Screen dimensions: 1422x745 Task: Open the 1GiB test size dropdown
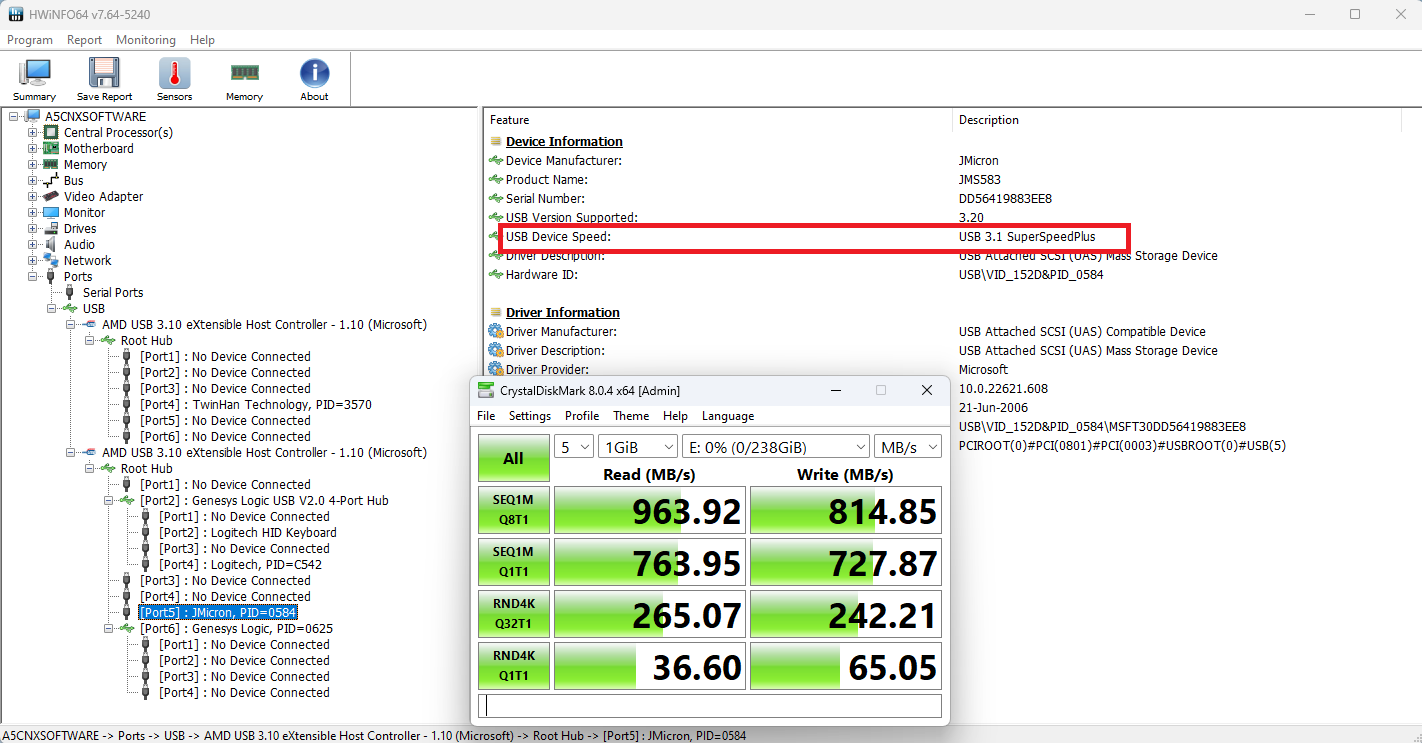pos(637,447)
